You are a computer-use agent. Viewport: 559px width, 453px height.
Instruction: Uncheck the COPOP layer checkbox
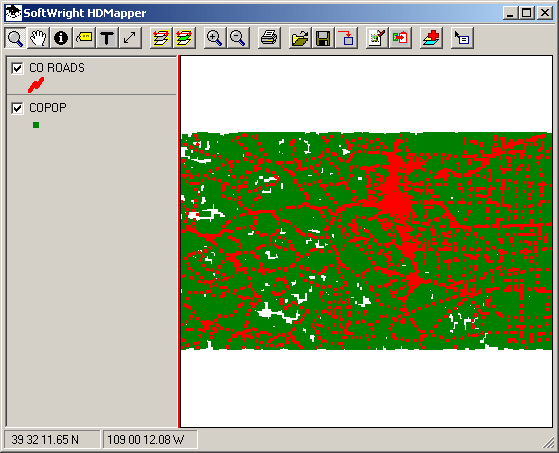coord(17,108)
